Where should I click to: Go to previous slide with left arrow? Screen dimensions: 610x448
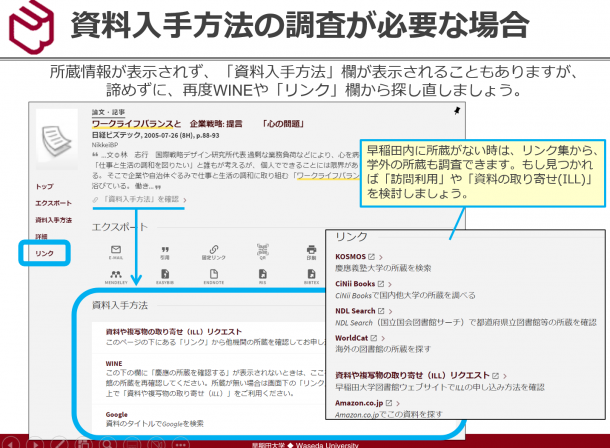pos(11,444)
